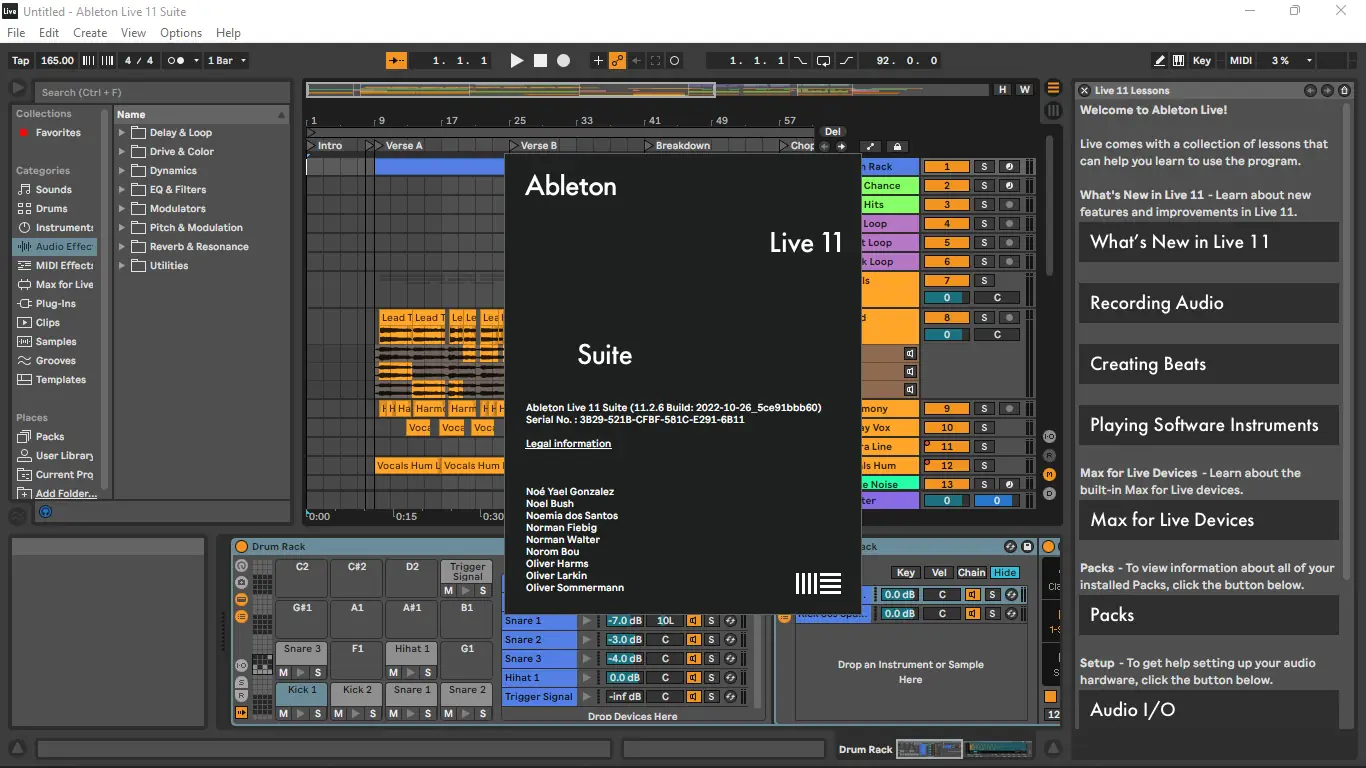Click the Arrangement Record button
Screen dimensions: 1366x768
563,61
